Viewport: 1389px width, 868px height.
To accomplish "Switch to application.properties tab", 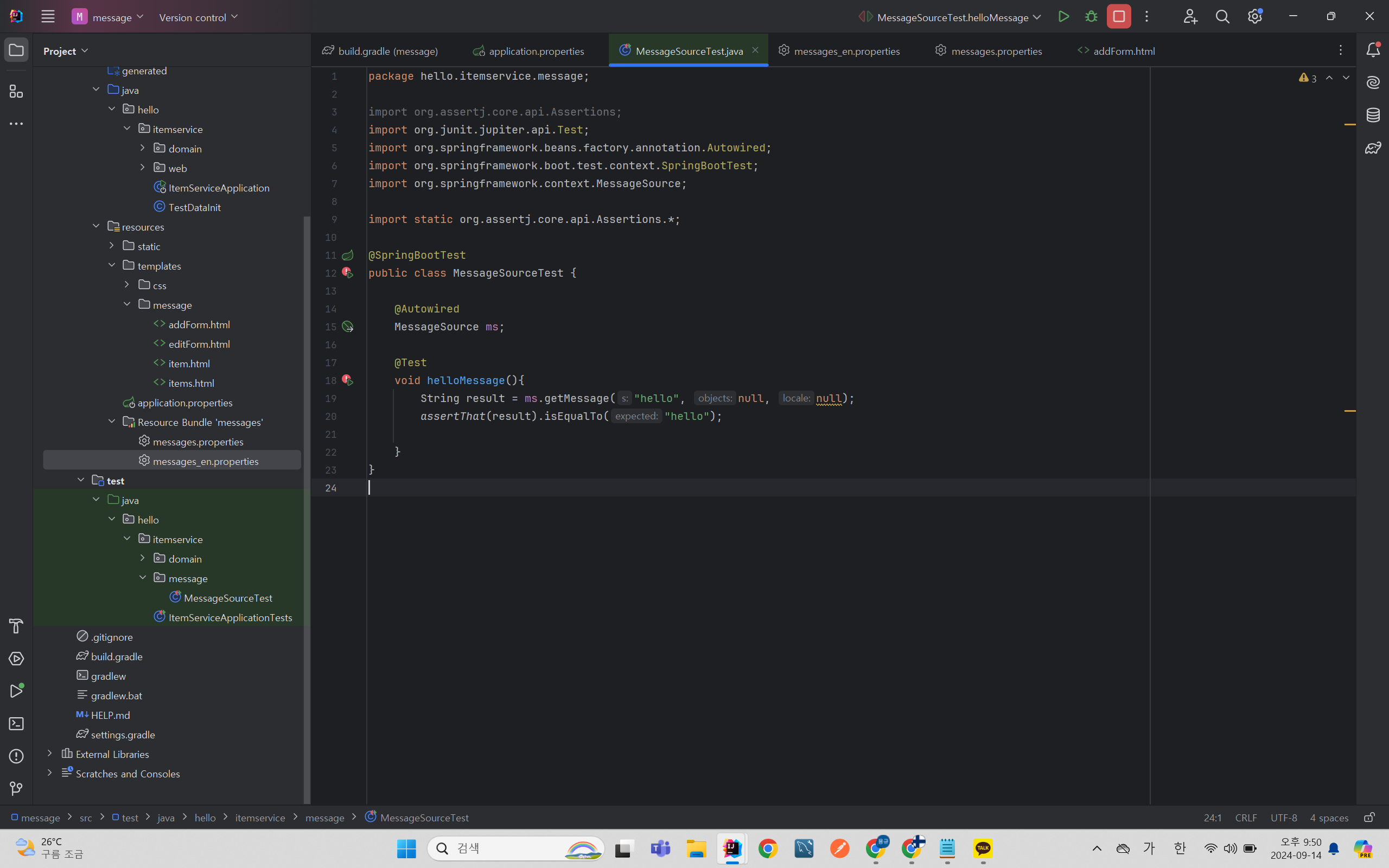I will click(528, 50).
